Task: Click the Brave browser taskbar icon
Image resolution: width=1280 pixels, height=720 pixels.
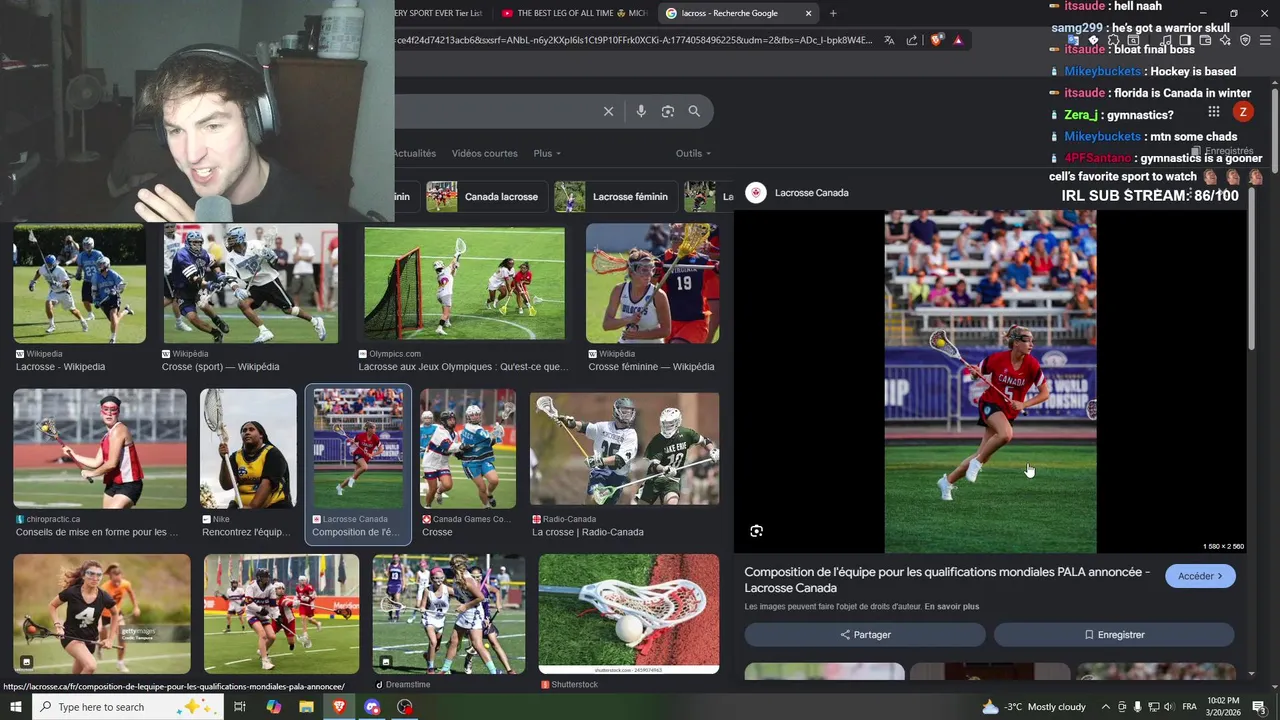Action: pos(339,707)
